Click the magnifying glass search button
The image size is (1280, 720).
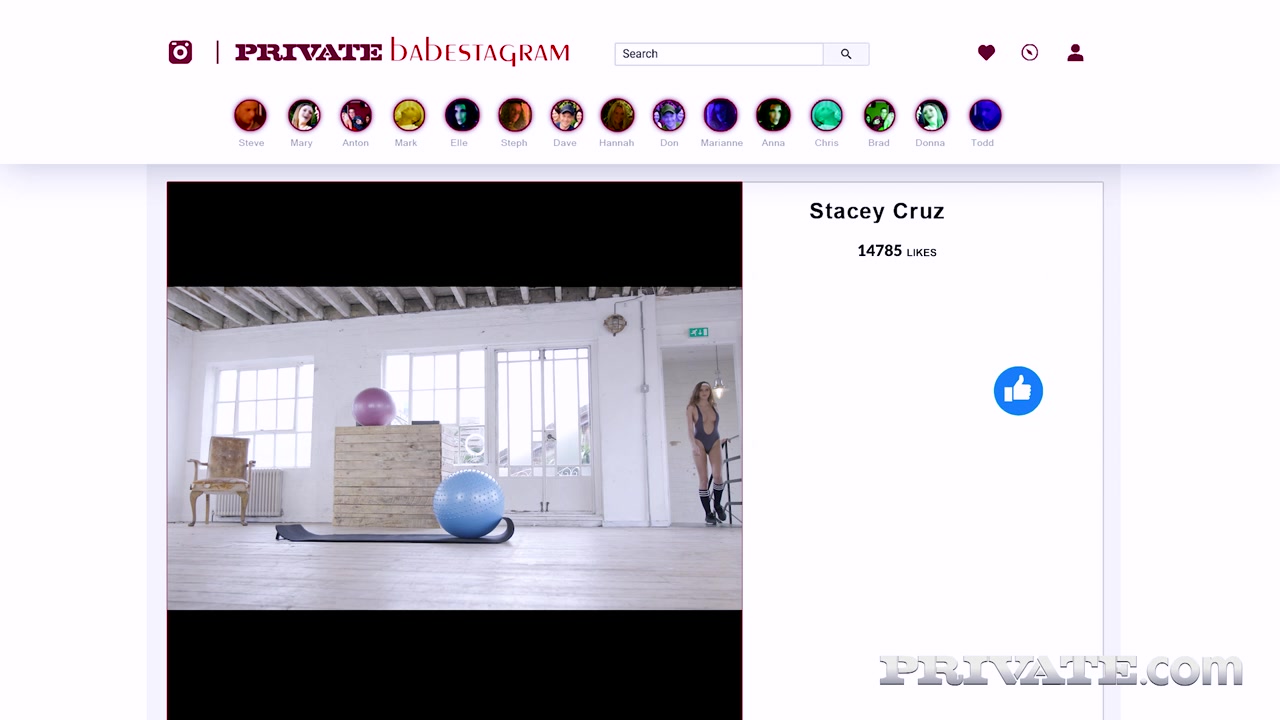click(846, 54)
